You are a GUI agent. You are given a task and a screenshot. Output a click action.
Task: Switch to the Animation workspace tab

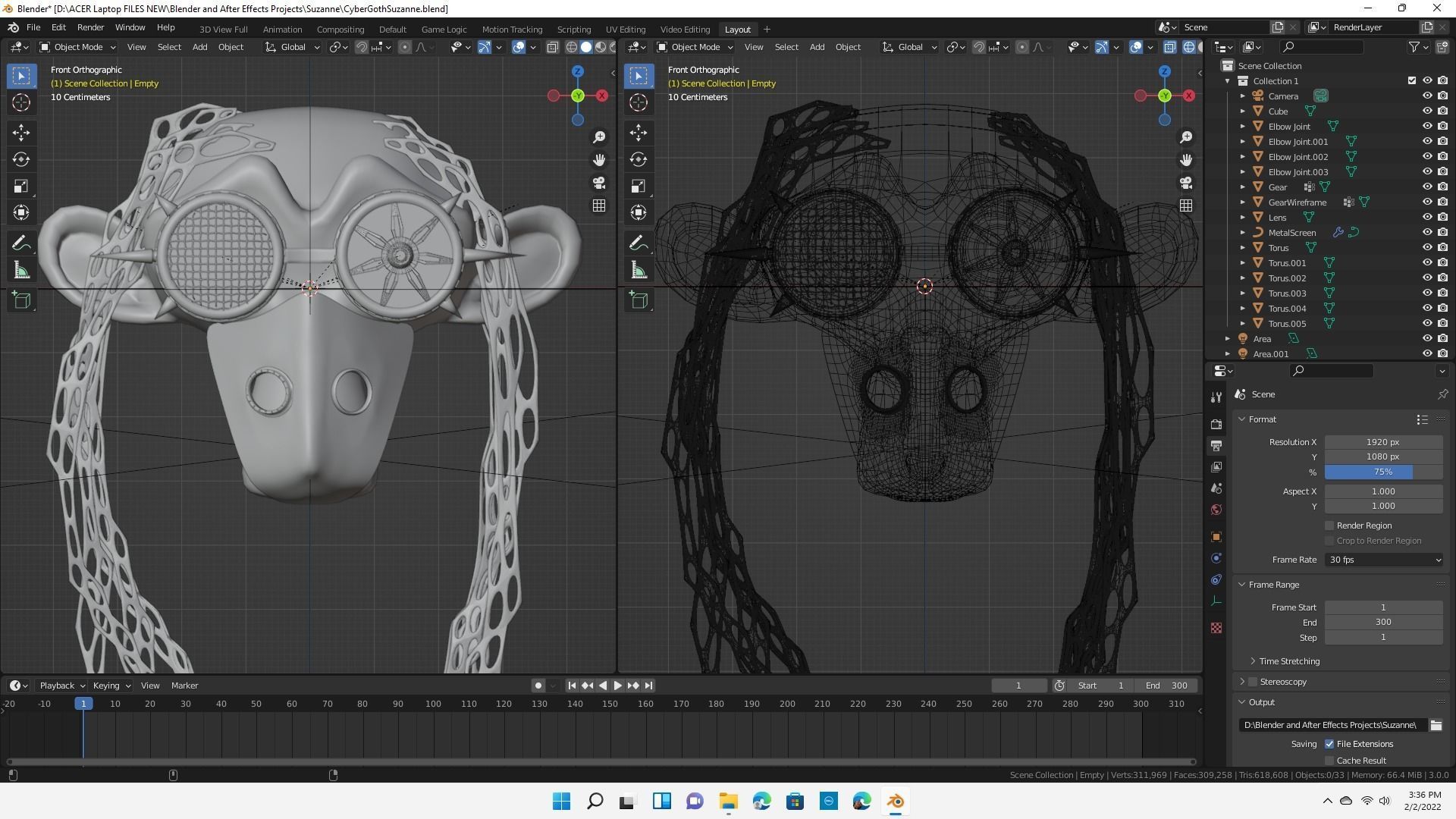click(x=282, y=29)
